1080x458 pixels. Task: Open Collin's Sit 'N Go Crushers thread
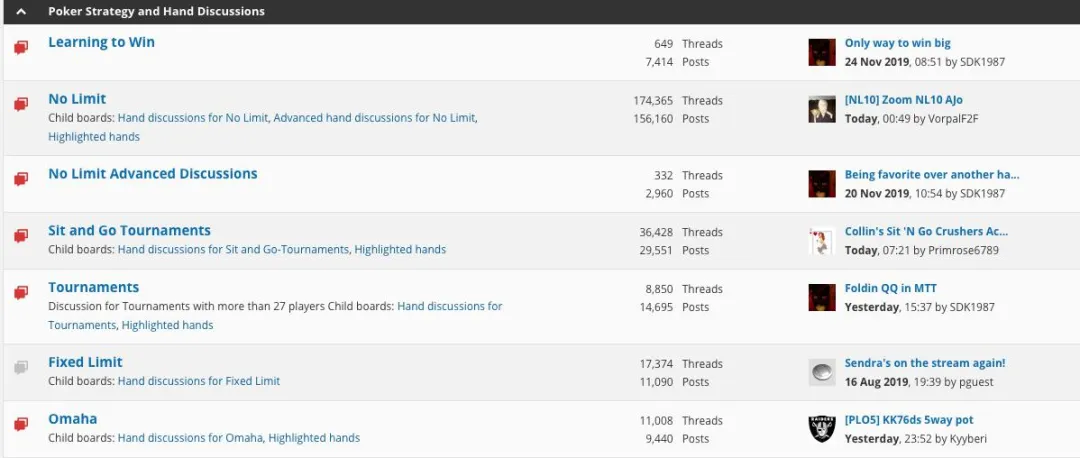point(926,232)
